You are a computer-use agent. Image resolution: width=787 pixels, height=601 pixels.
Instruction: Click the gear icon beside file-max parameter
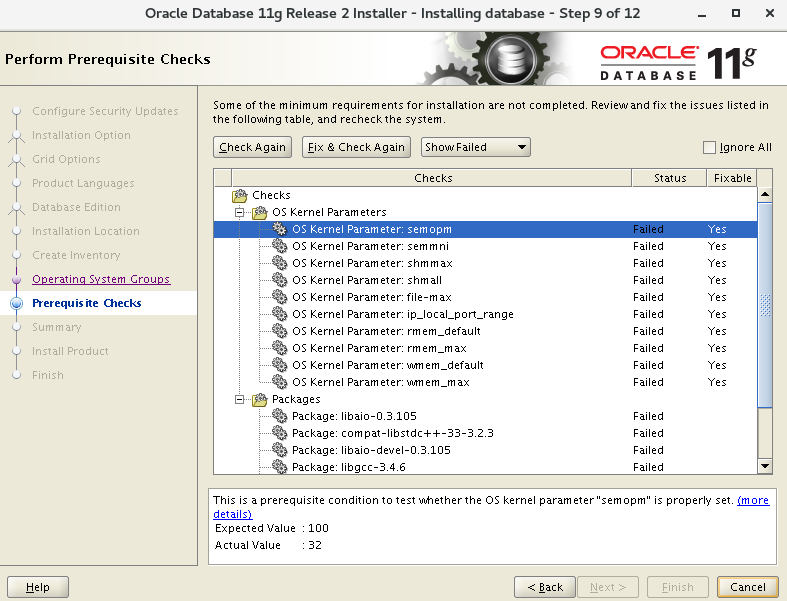[280, 297]
